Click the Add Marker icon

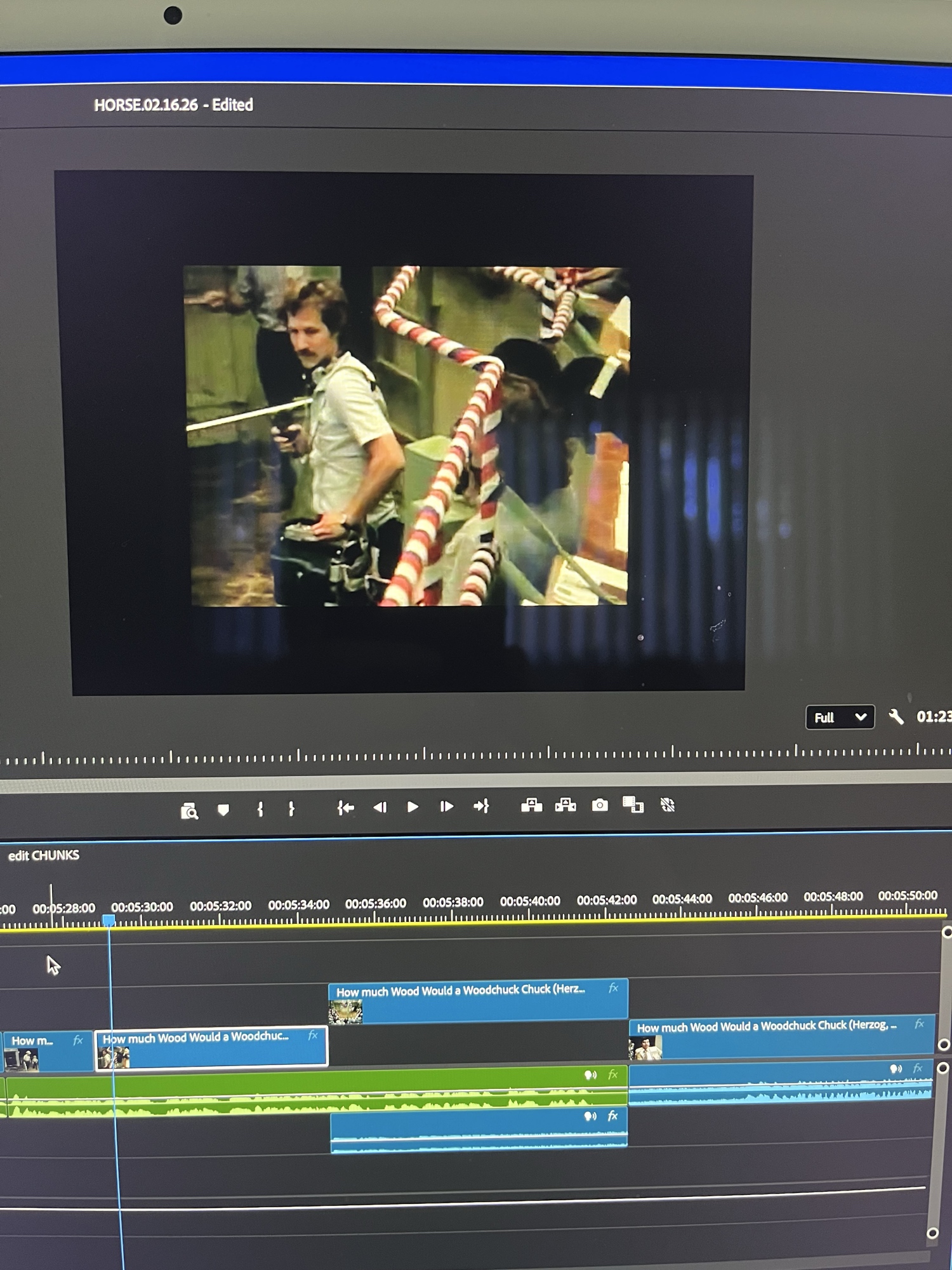223,810
